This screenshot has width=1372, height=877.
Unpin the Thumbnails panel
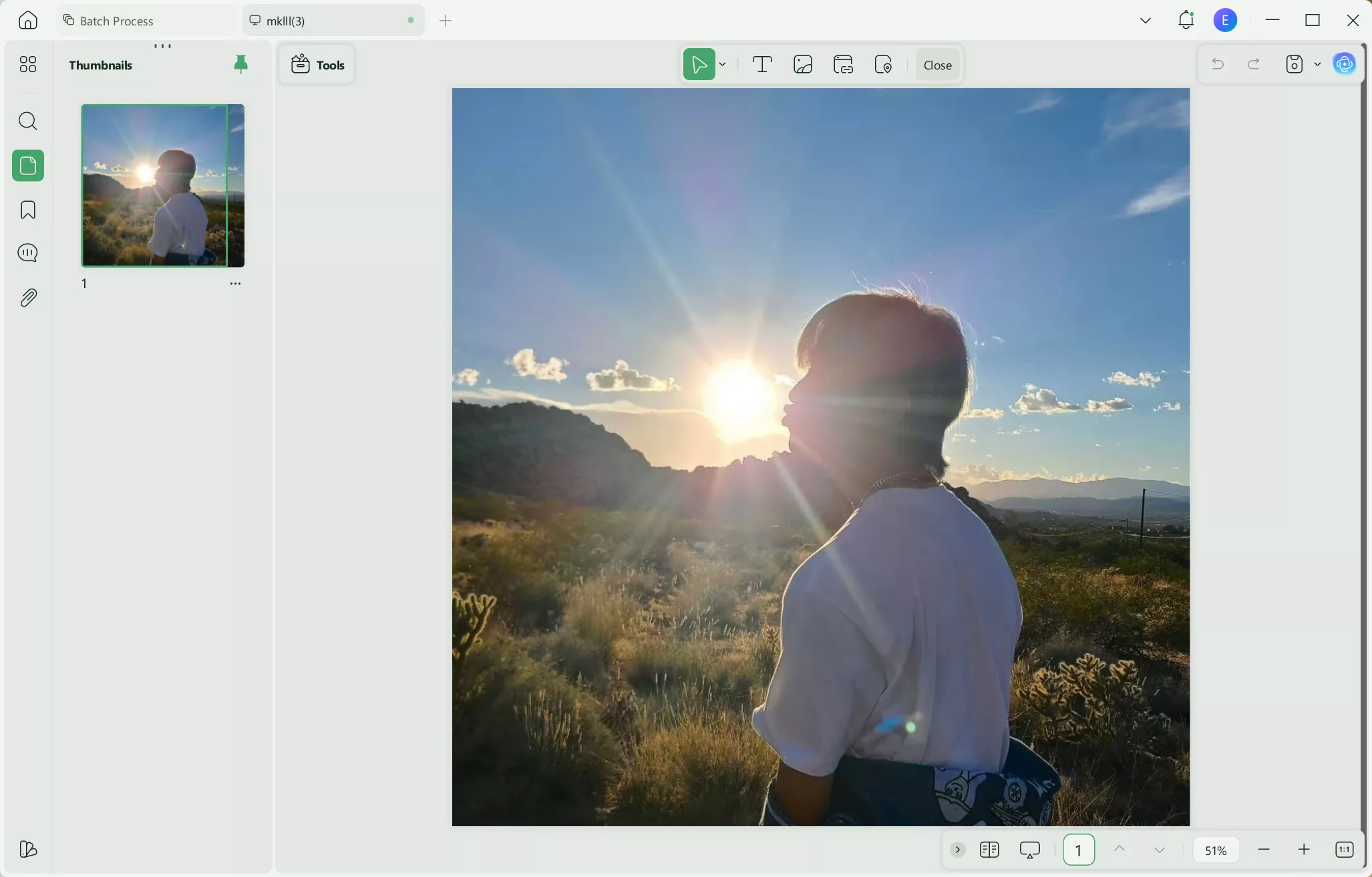coord(240,64)
